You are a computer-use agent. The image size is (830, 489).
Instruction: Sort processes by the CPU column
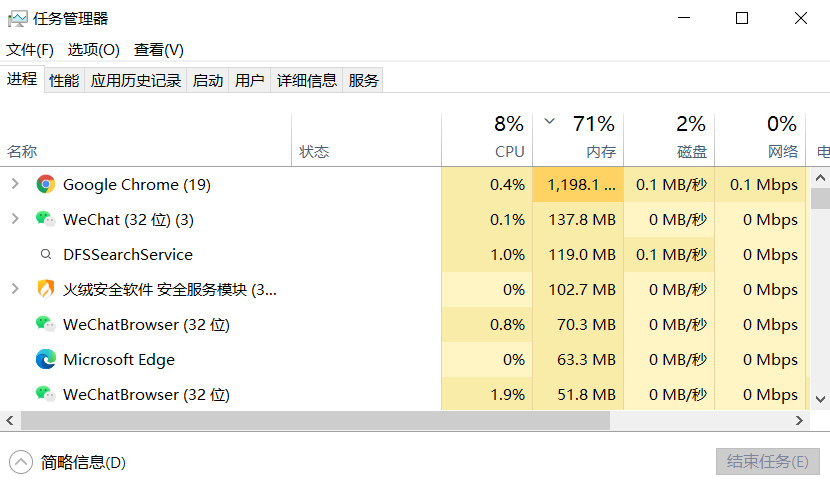point(509,152)
